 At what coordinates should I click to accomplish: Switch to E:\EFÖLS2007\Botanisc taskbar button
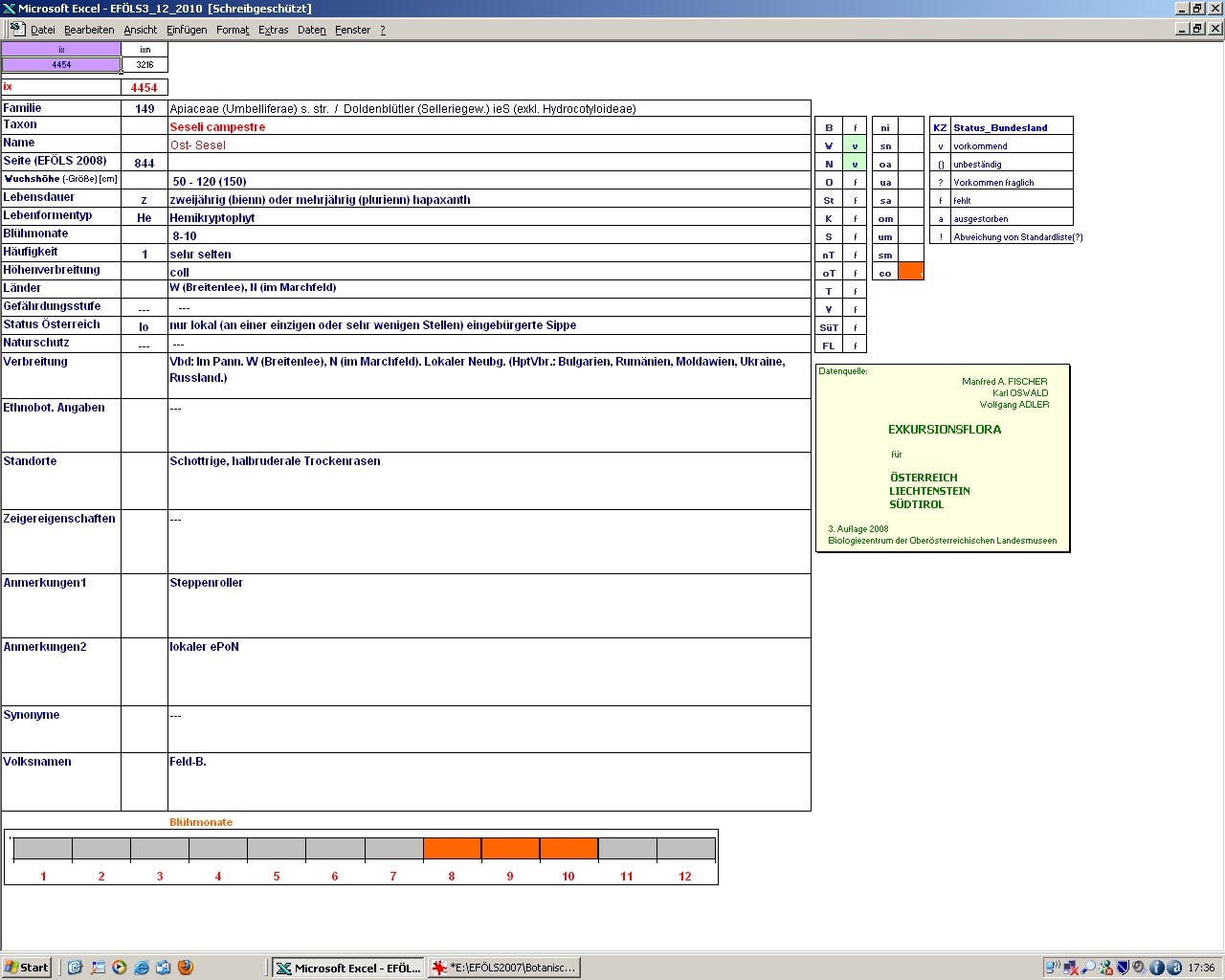pos(504,968)
